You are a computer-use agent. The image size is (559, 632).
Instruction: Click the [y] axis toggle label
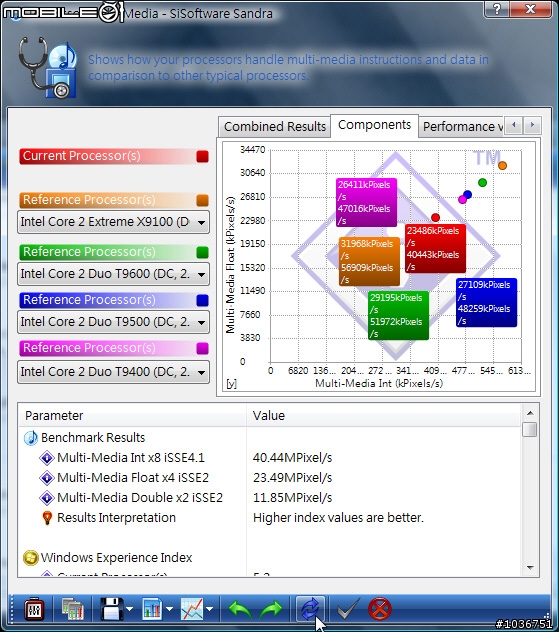pos(231,383)
